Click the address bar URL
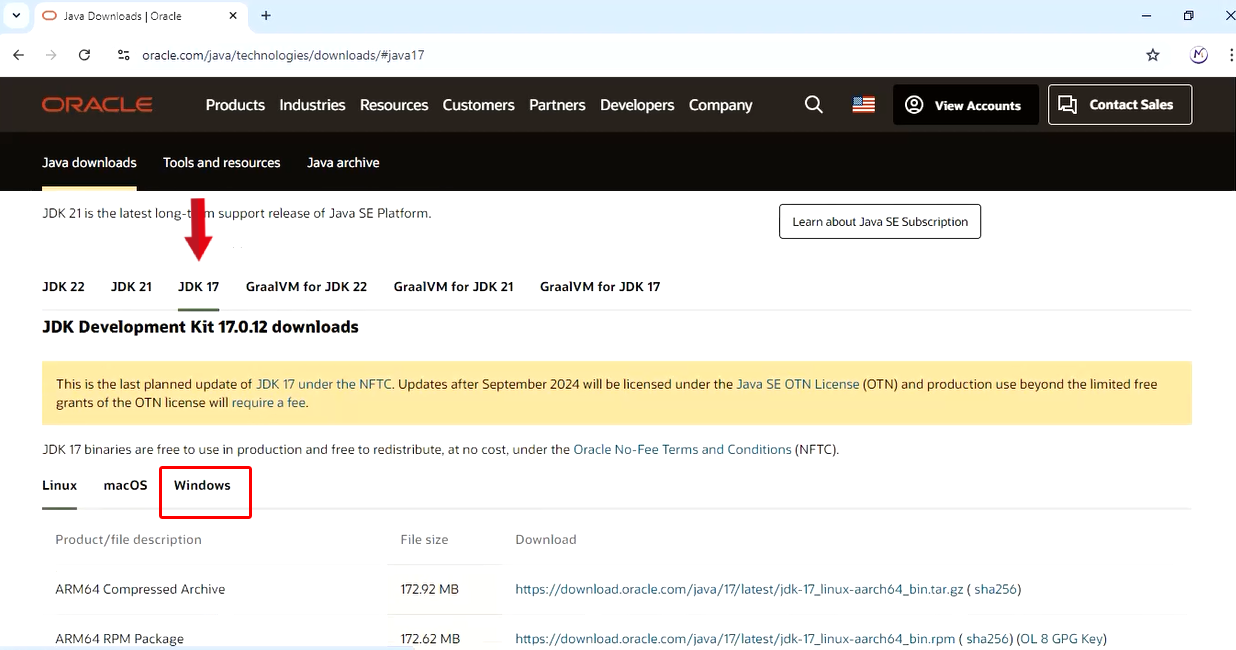This screenshot has height=650, width=1236. 283,55
